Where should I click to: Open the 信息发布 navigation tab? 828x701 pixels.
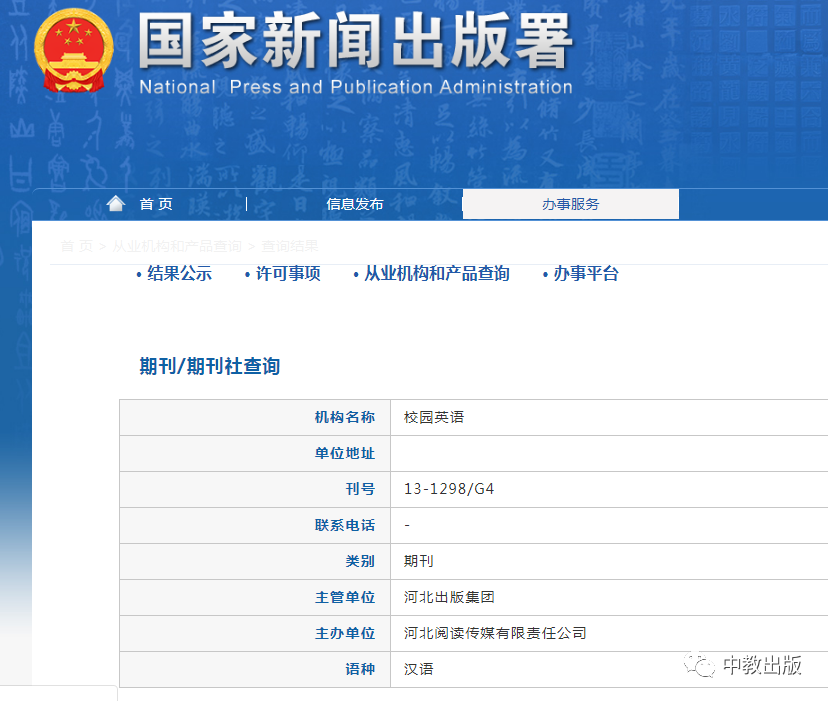click(x=354, y=204)
